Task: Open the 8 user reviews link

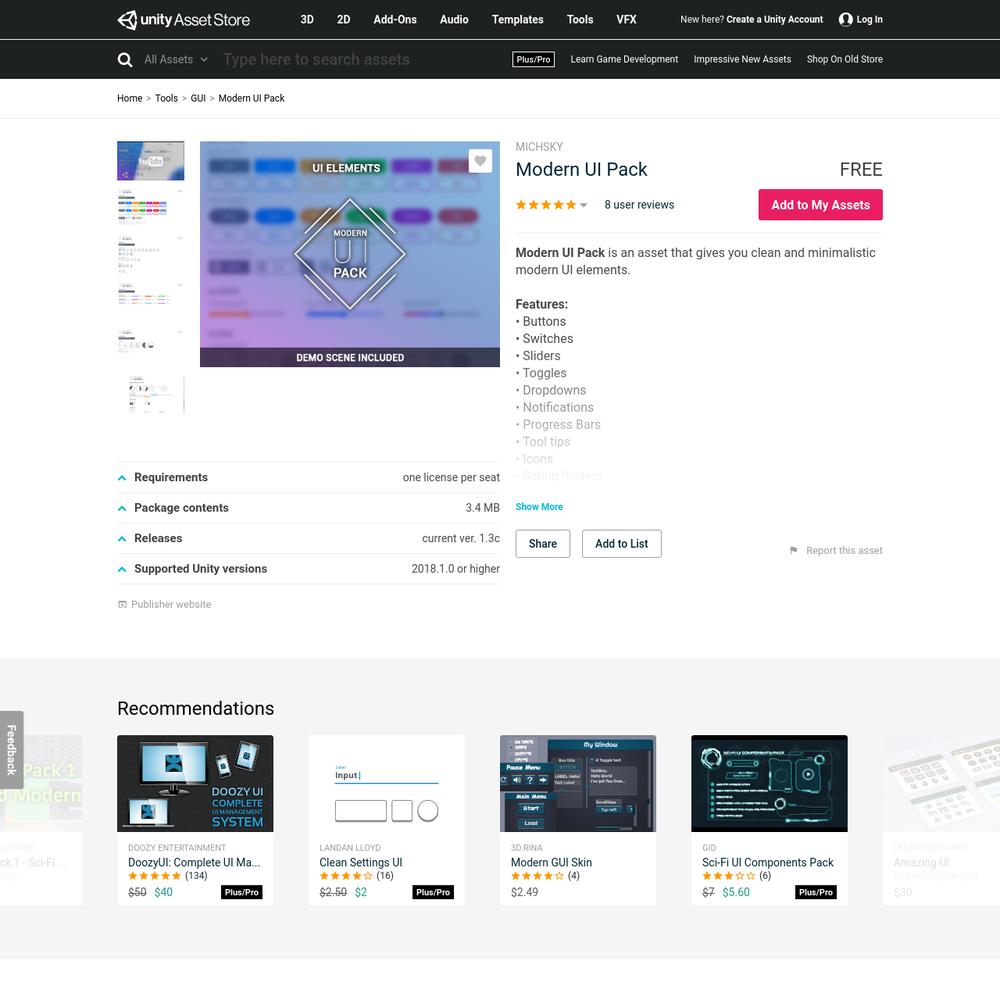Action: [x=639, y=205]
